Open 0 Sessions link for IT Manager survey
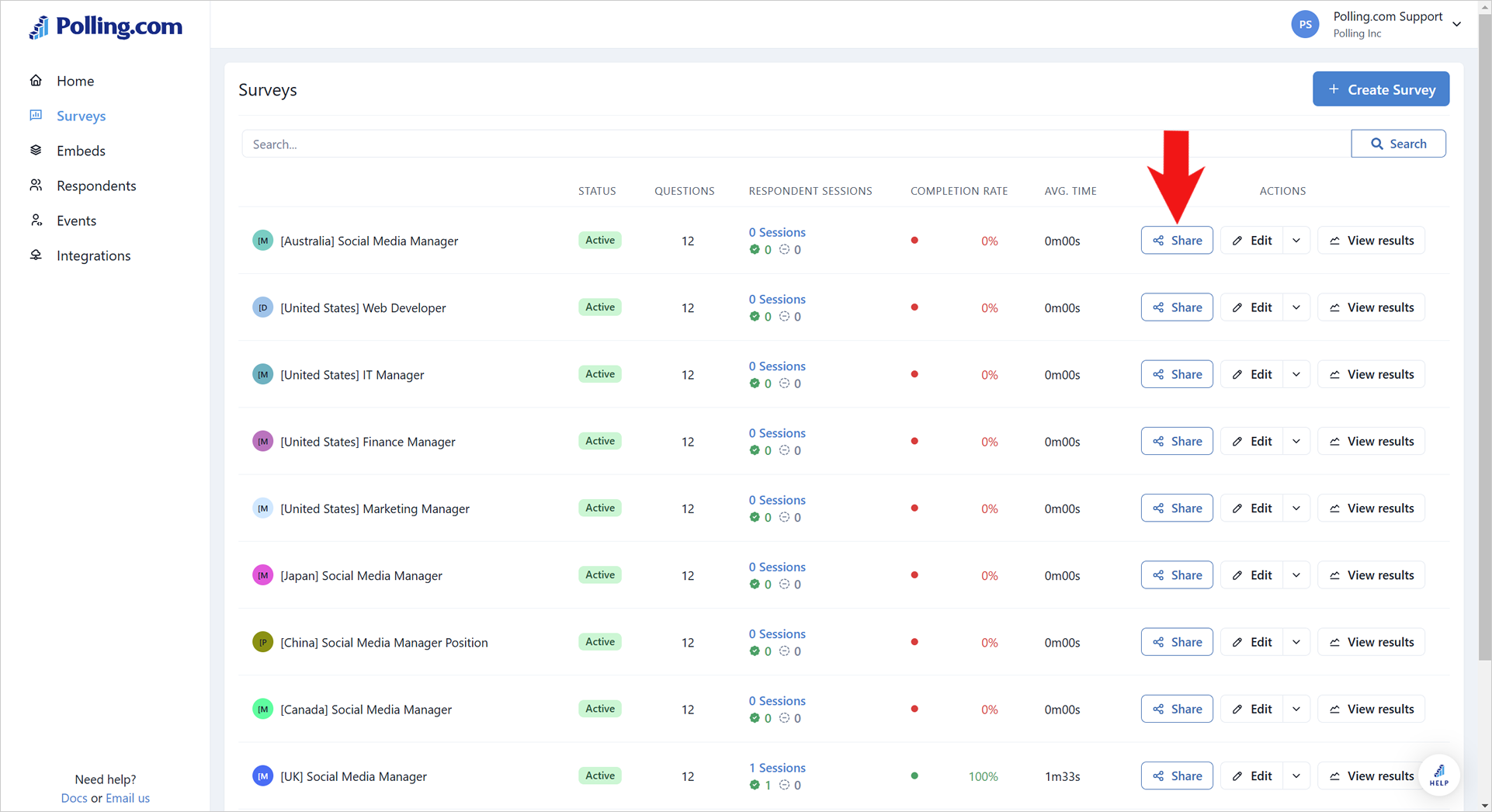Screen dimensions: 1492x812 click(777, 366)
